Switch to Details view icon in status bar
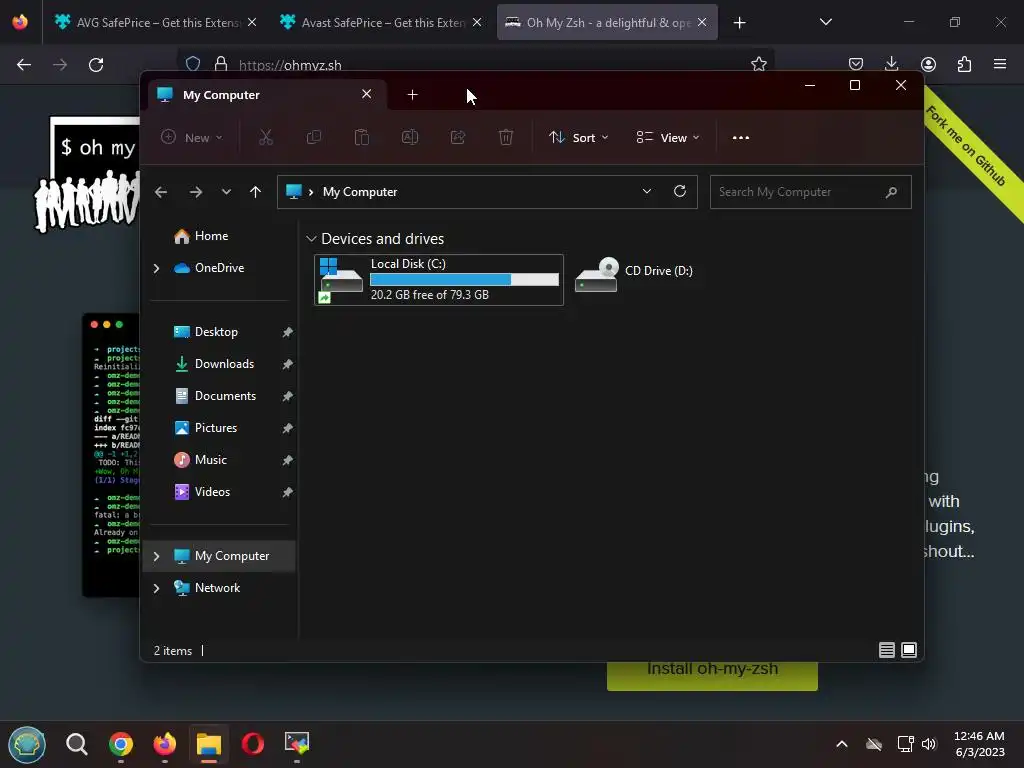Image resolution: width=1024 pixels, height=768 pixels. tap(886, 650)
